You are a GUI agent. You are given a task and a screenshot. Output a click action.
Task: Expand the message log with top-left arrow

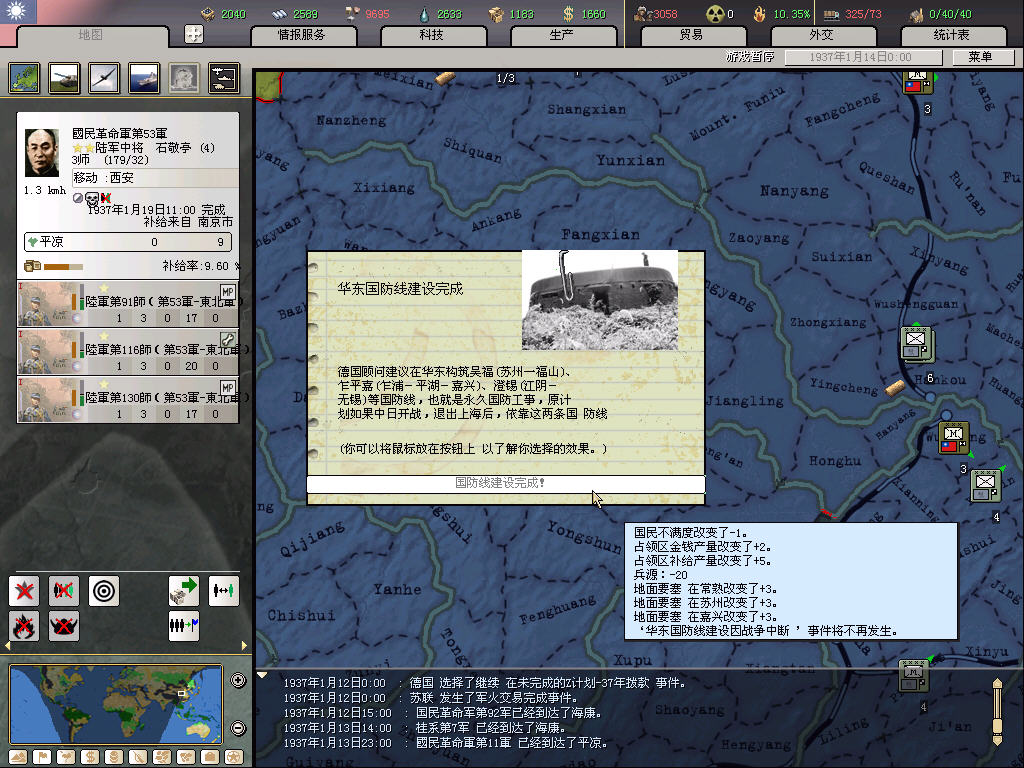pyautogui.click(x=263, y=675)
